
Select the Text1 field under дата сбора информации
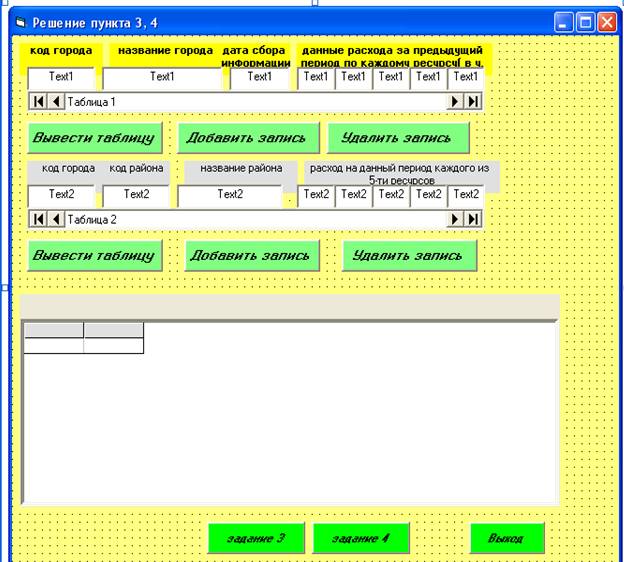(260, 77)
